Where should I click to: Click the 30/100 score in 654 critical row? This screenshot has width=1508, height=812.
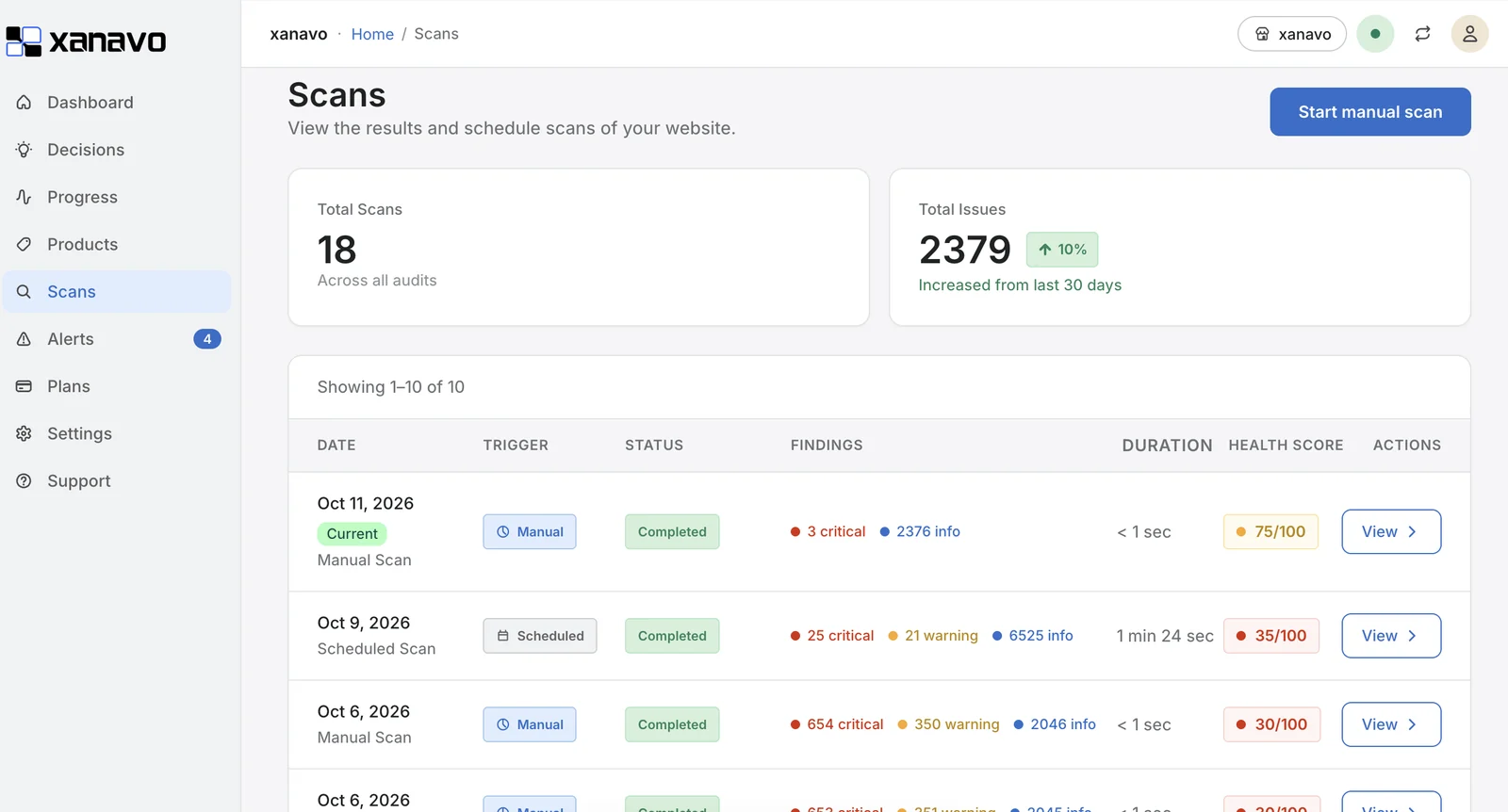1271,724
